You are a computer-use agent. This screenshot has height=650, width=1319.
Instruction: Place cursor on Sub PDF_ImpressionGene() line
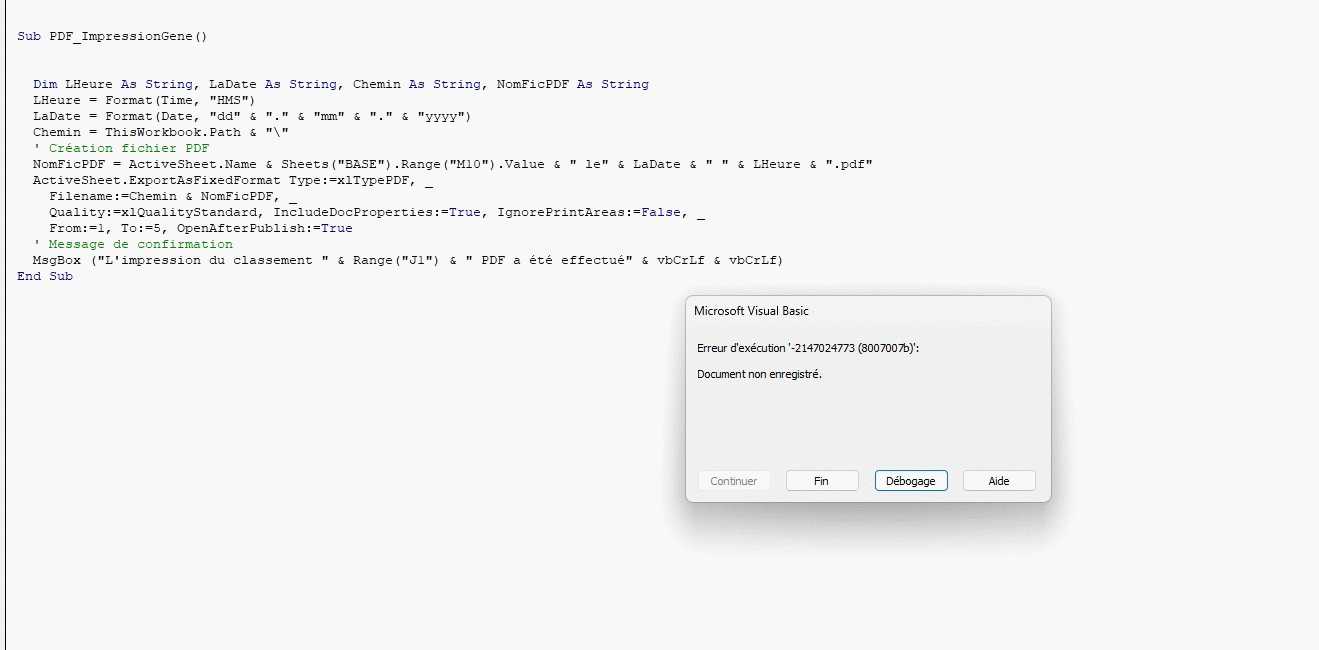[111, 37]
